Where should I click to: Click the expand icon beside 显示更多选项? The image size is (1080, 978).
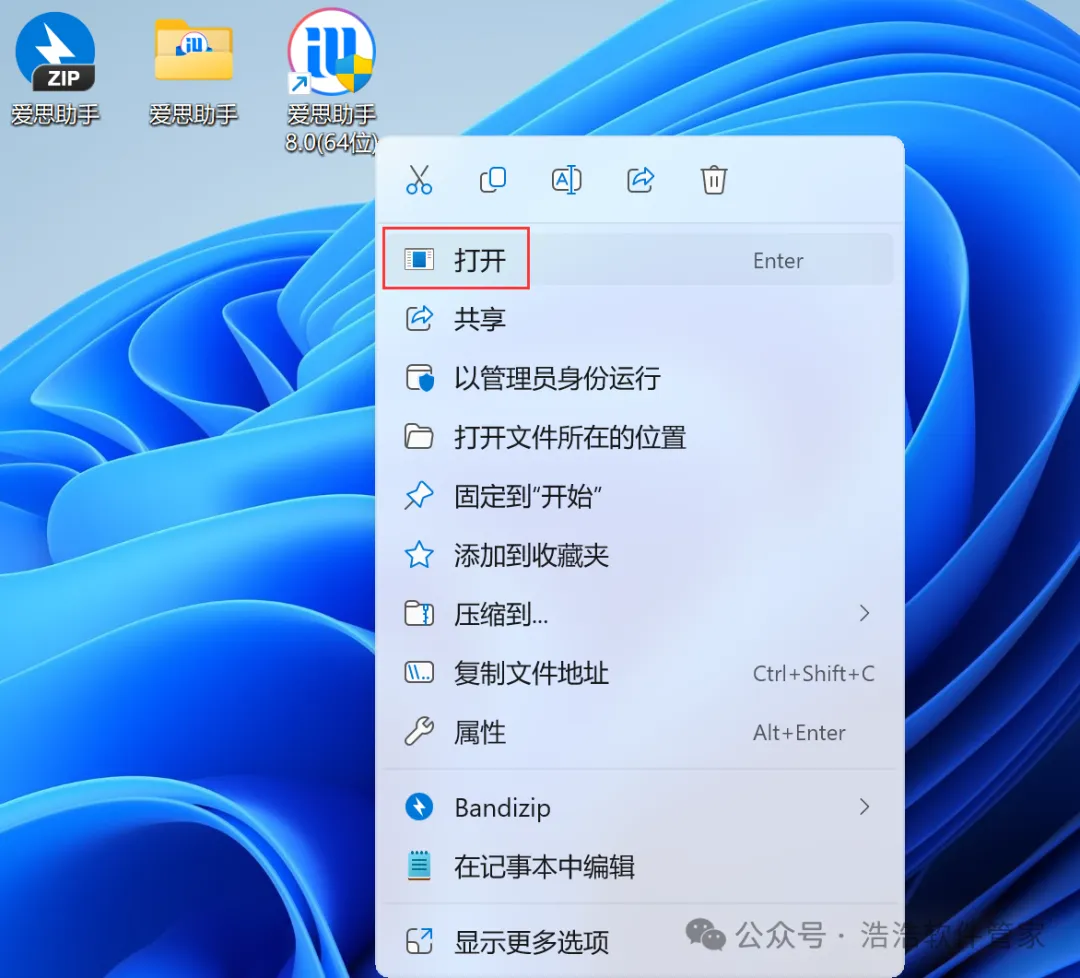click(419, 941)
